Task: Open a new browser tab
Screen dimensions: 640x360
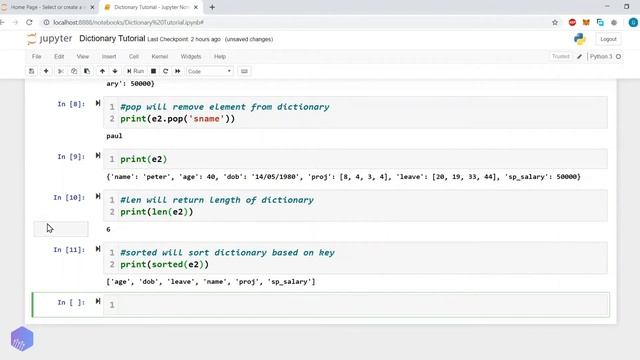Action: [x=212, y=7]
